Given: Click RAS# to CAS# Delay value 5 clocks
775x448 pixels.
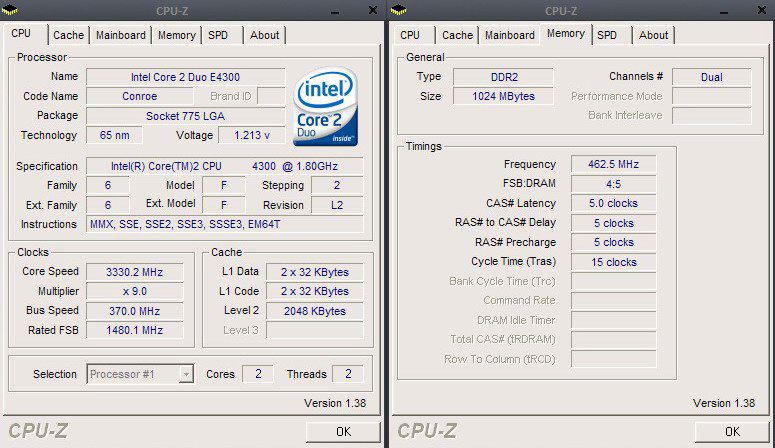Looking at the screenshot, I should [613, 223].
